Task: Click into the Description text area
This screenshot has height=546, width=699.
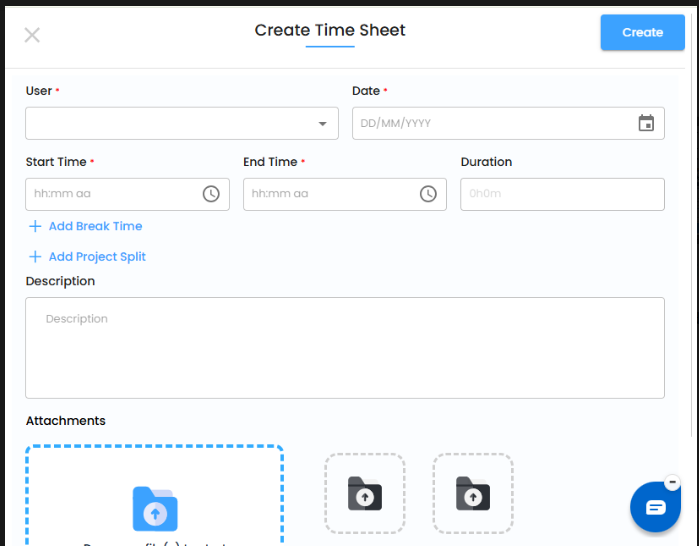Action: tap(345, 348)
